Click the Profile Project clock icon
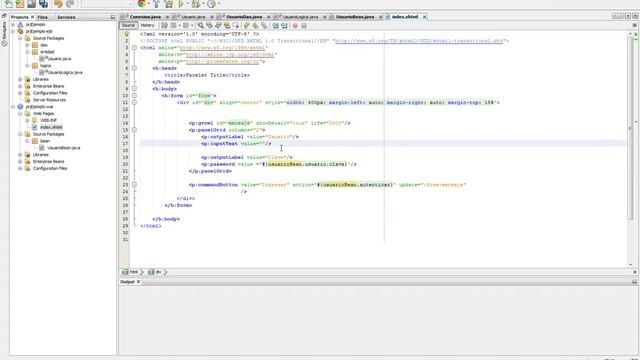The height and width of the screenshot is (360, 640). point(211,4)
